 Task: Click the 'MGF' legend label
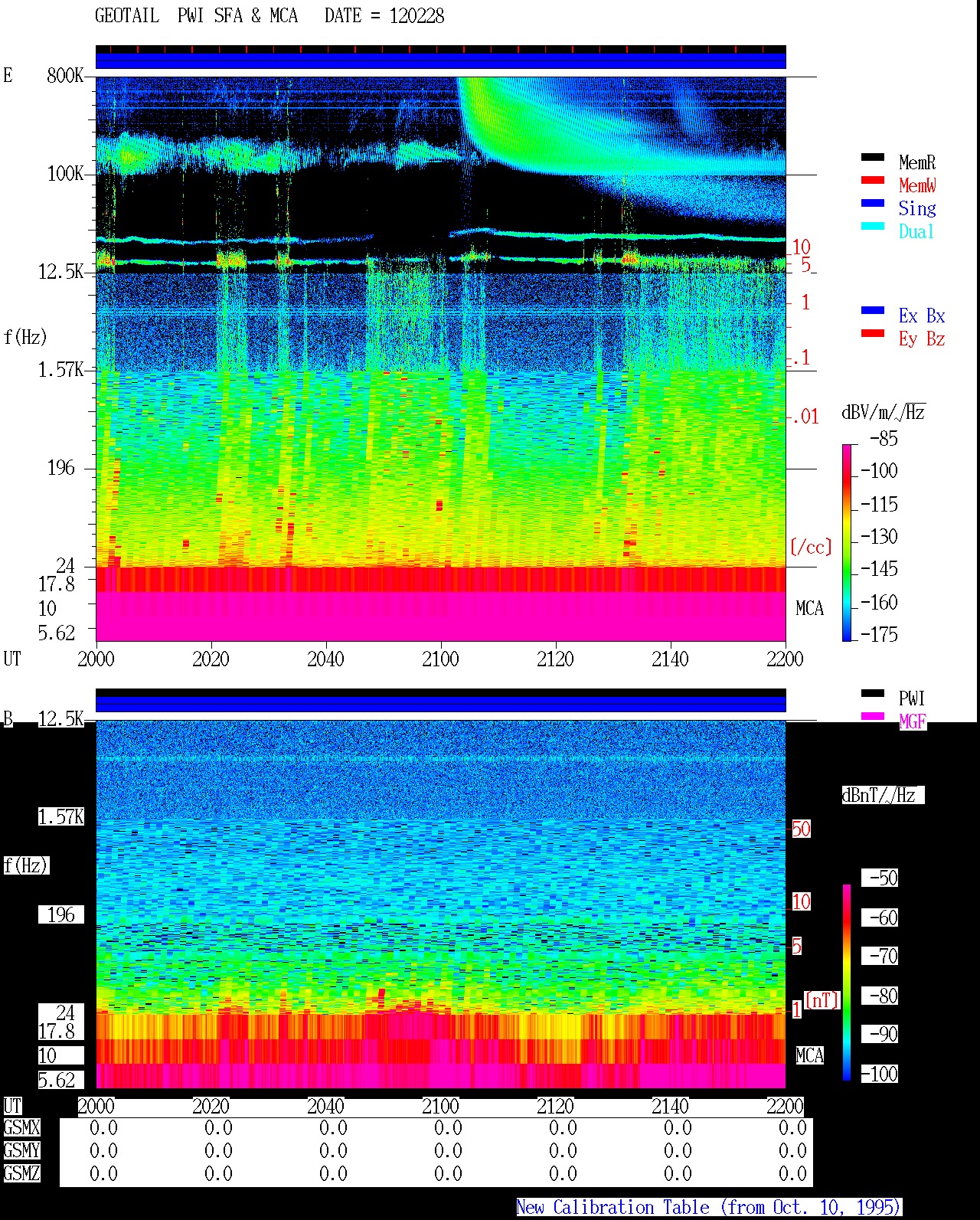913,721
